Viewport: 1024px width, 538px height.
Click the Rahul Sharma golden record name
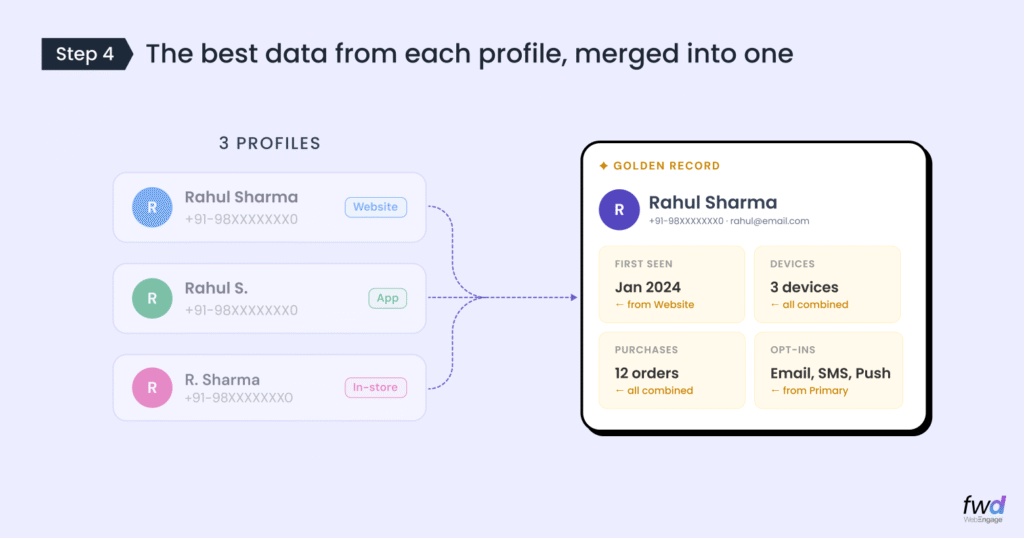click(x=713, y=203)
